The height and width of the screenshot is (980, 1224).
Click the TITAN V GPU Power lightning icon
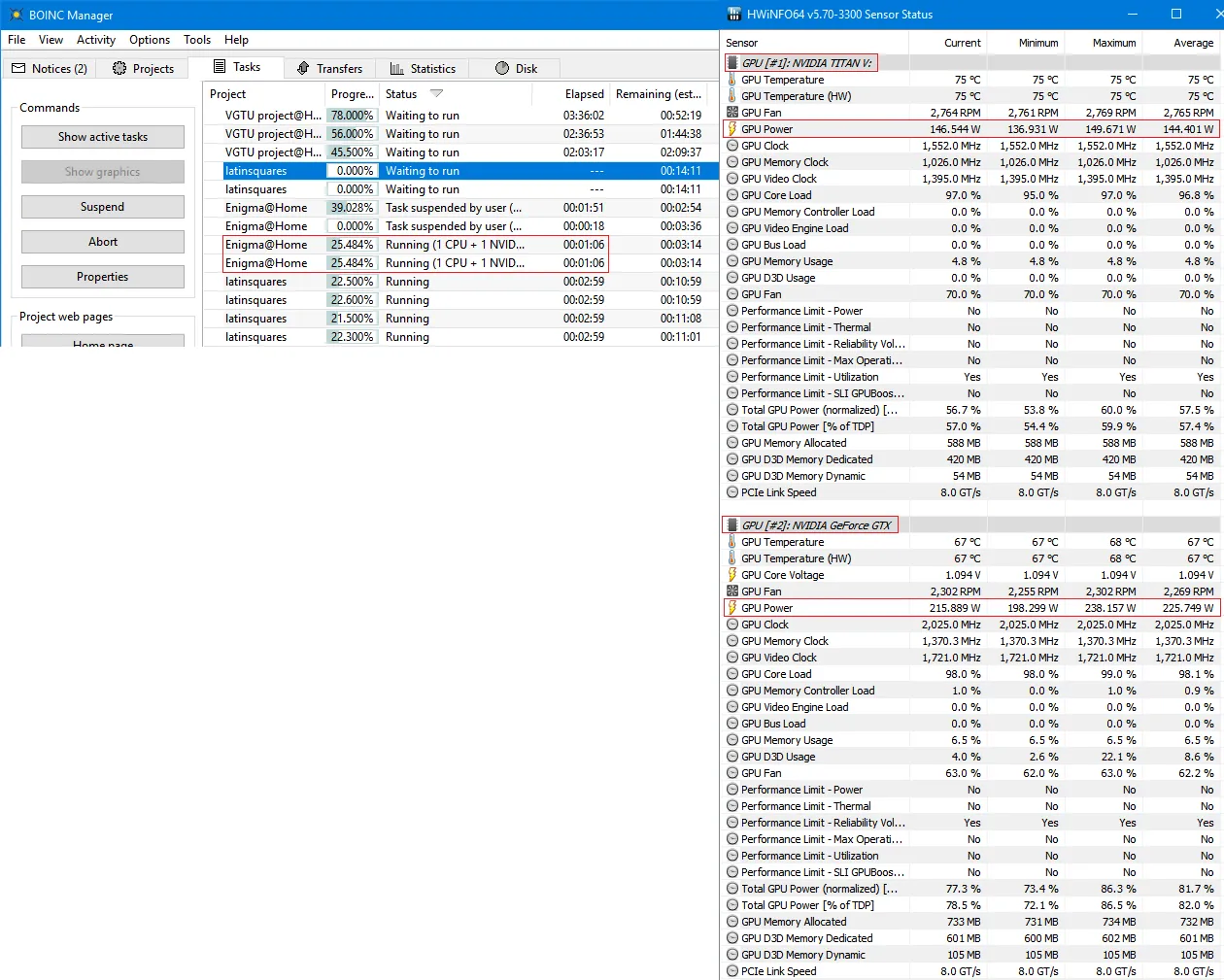click(732, 129)
